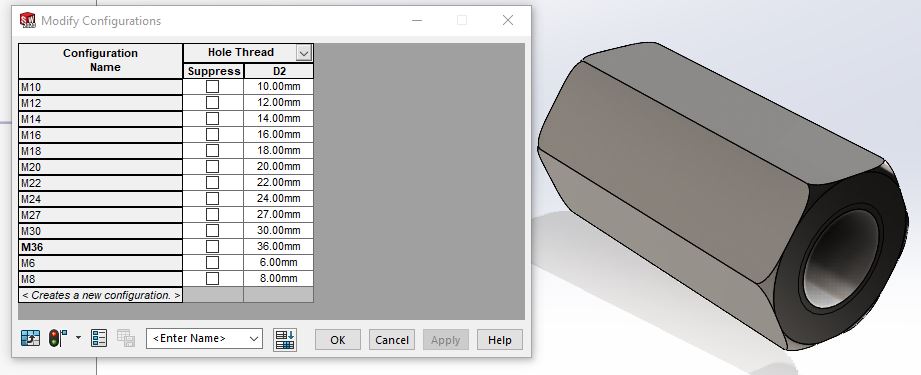Toggle Suppress checkbox for M24

coord(213,199)
